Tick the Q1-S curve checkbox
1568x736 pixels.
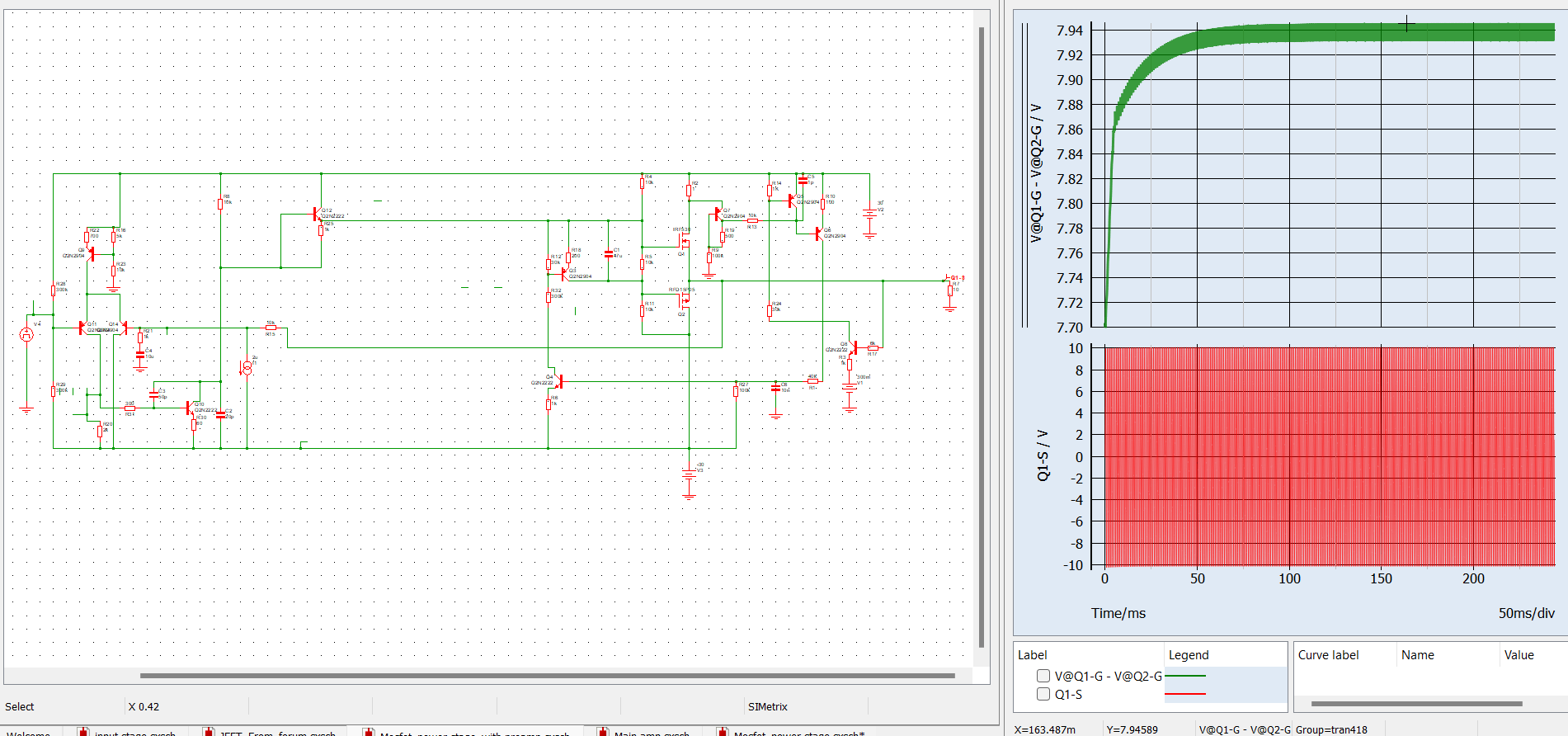(x=1043, y=694)
